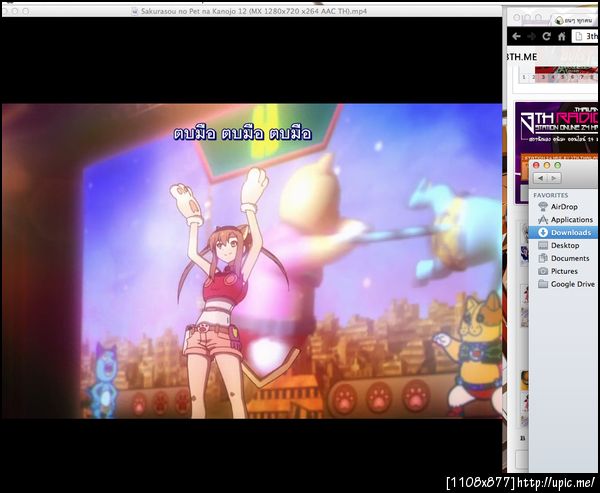Click the AirDrop parachute icon
600x493 pixels.
click(543, 207)
